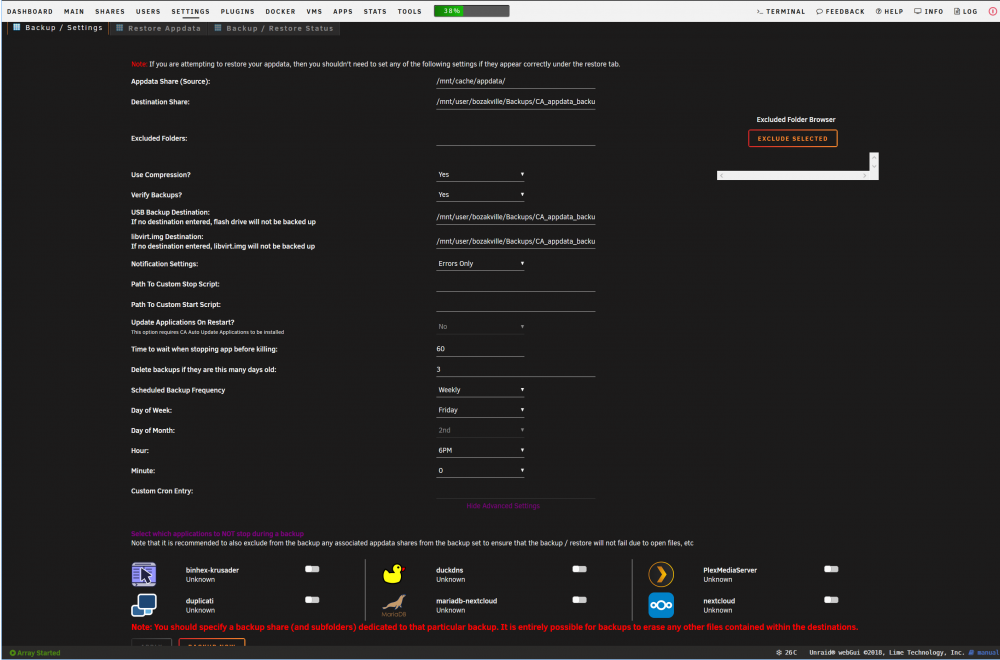This screenshot has height=660, width=1000.
Task: Click the mariadb-nextcloud seal icon
Action: [393, 606]
